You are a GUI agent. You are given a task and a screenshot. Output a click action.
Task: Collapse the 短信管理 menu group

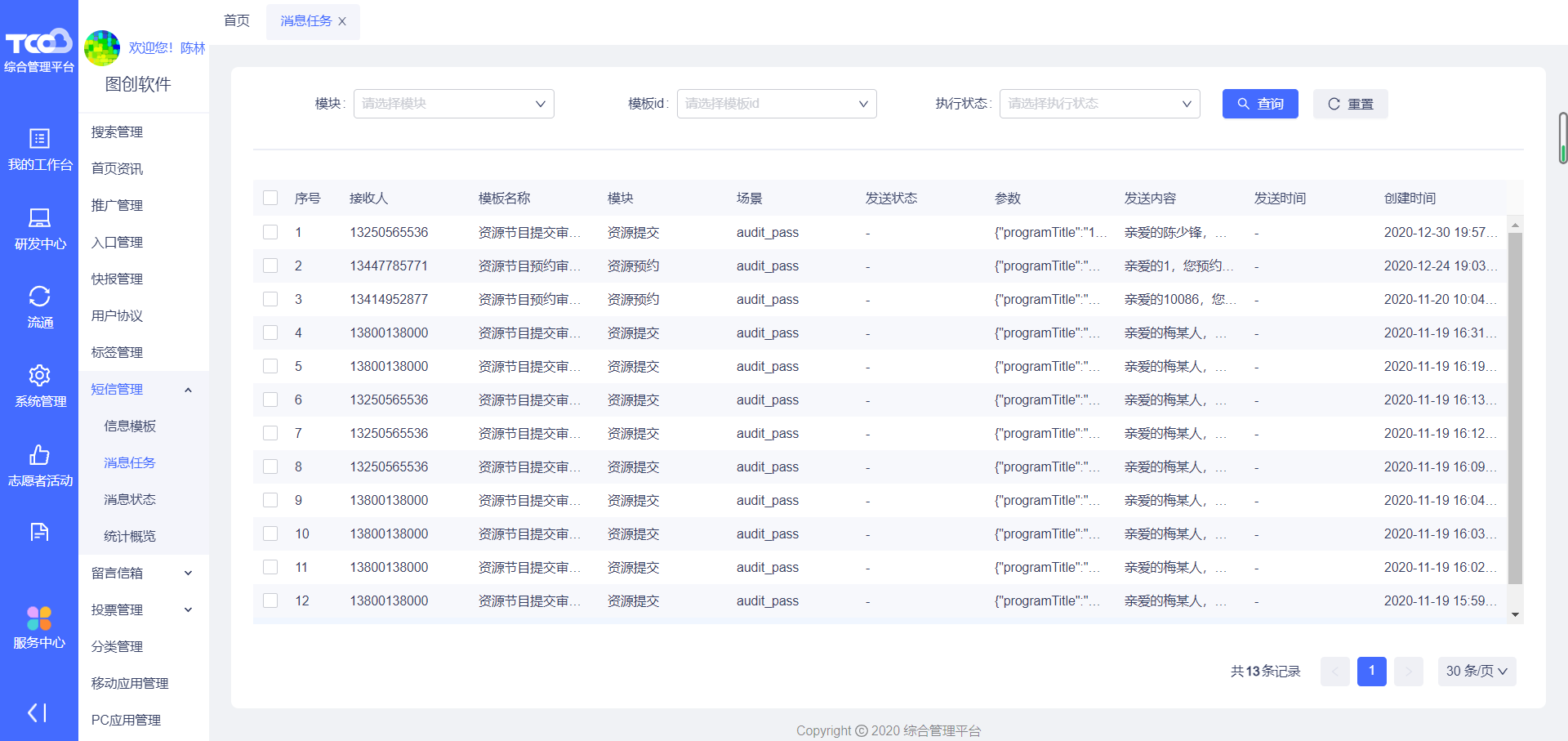coord(144,390)
